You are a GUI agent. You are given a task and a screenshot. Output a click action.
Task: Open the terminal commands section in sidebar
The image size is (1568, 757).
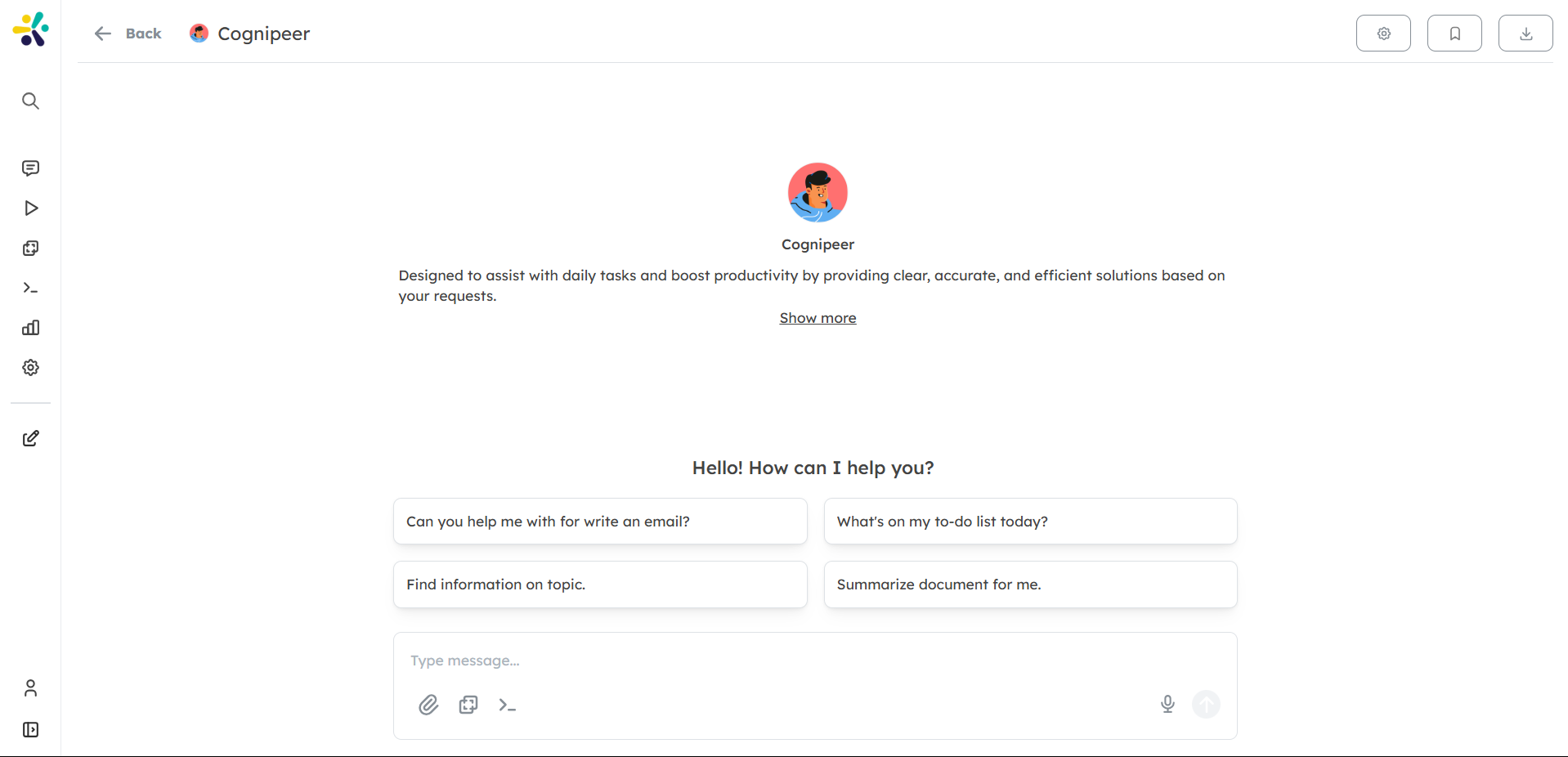[x=30, y=288]
